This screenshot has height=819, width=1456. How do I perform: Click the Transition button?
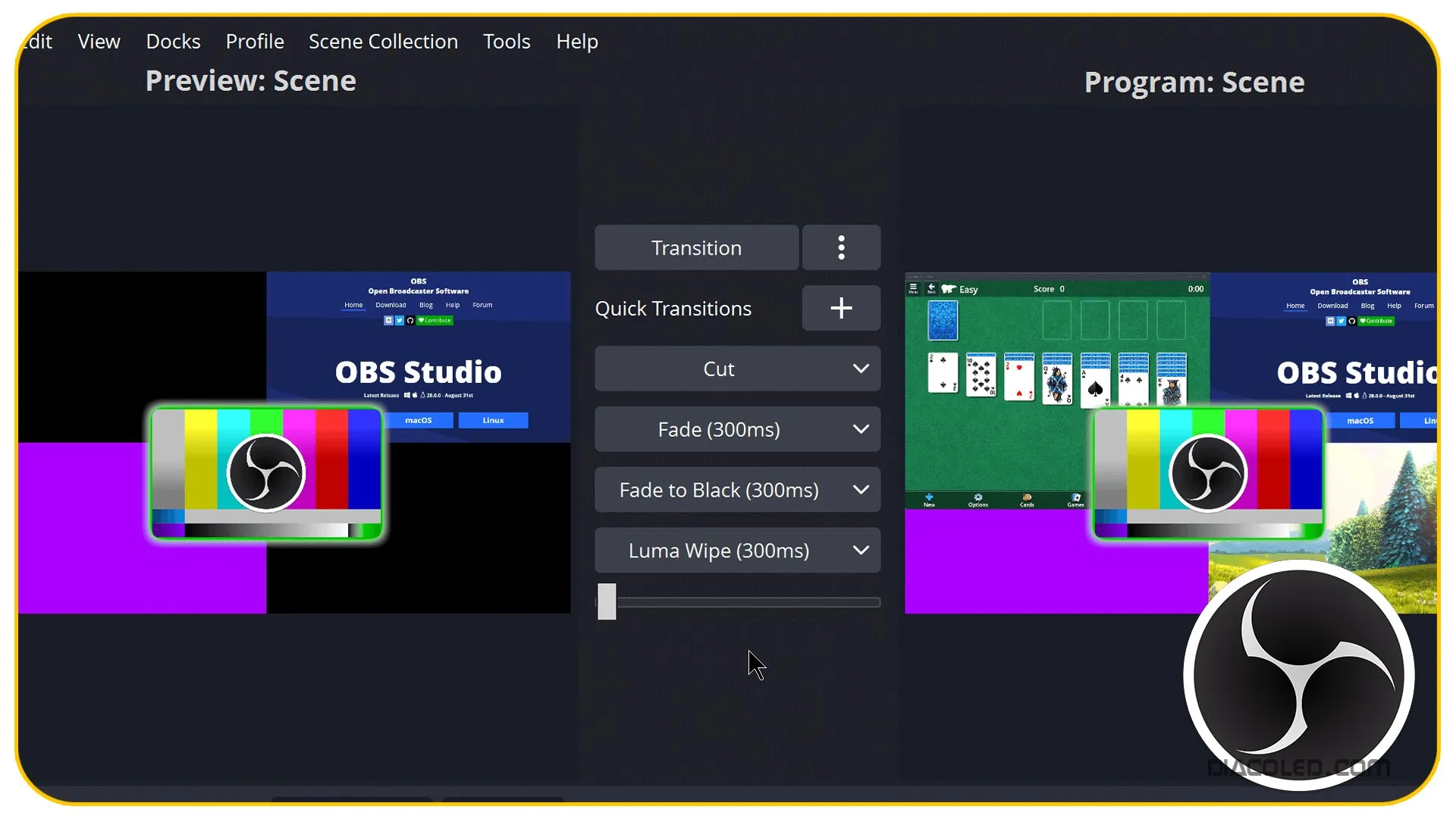pyautogui.click(x=697, y=248)
